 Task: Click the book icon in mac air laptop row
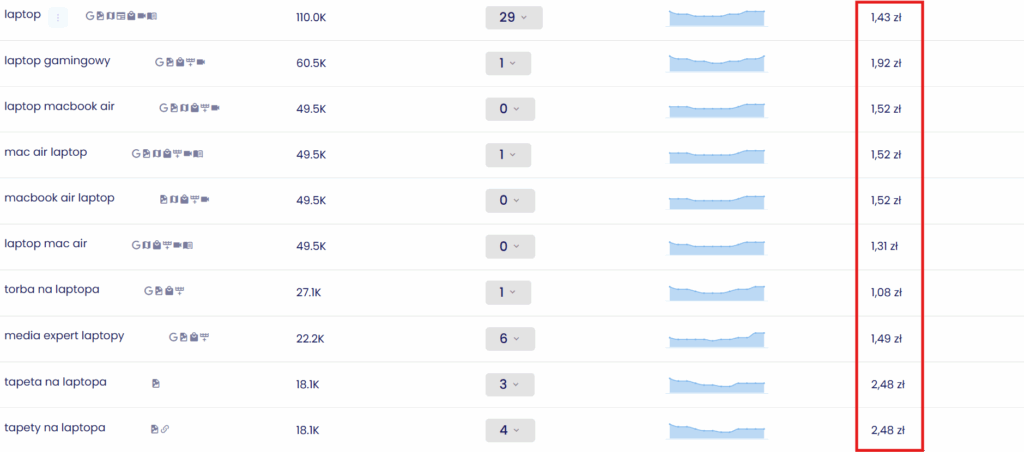[x=198, y=153]
